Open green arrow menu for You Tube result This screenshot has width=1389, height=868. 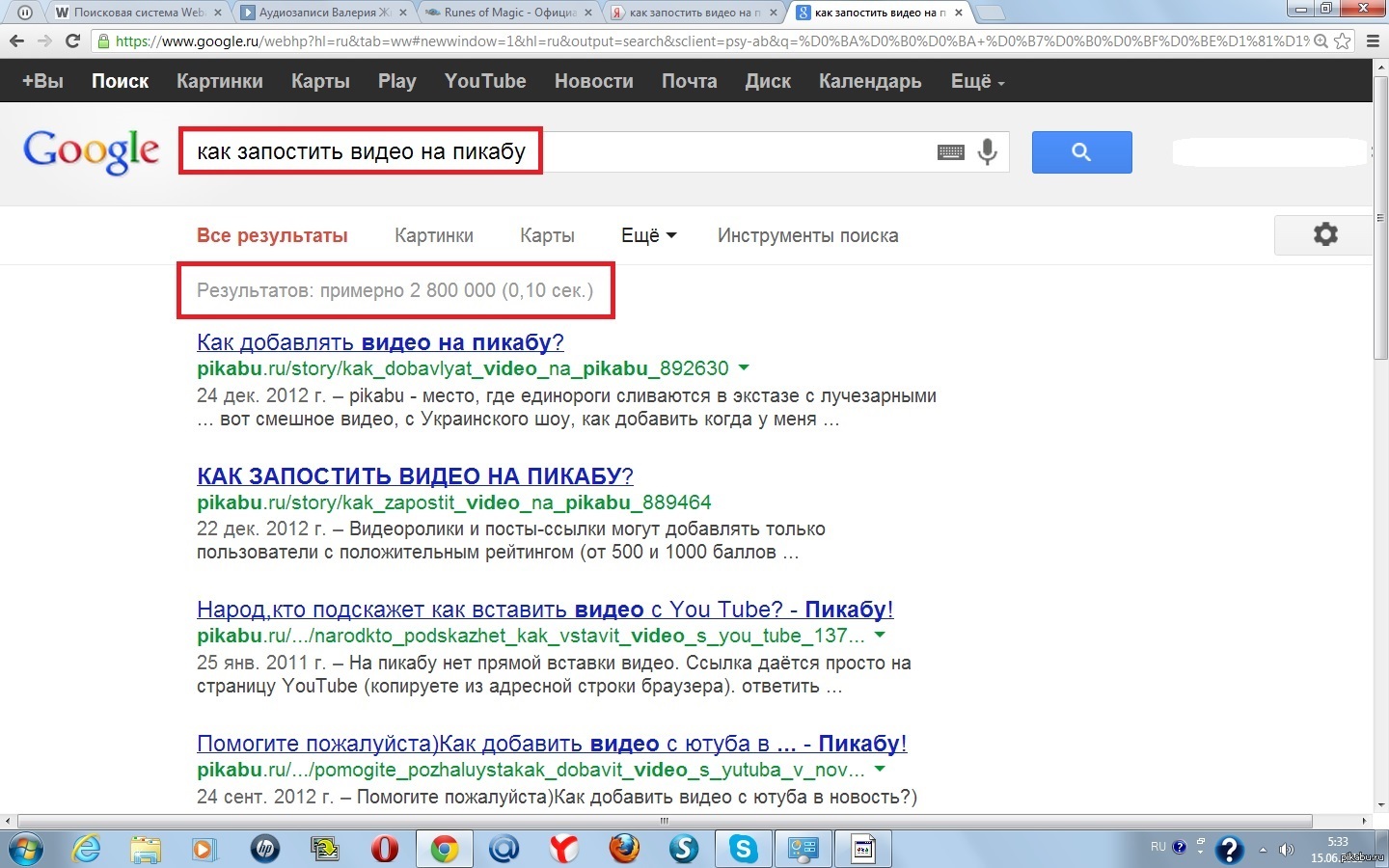[880, 635]
